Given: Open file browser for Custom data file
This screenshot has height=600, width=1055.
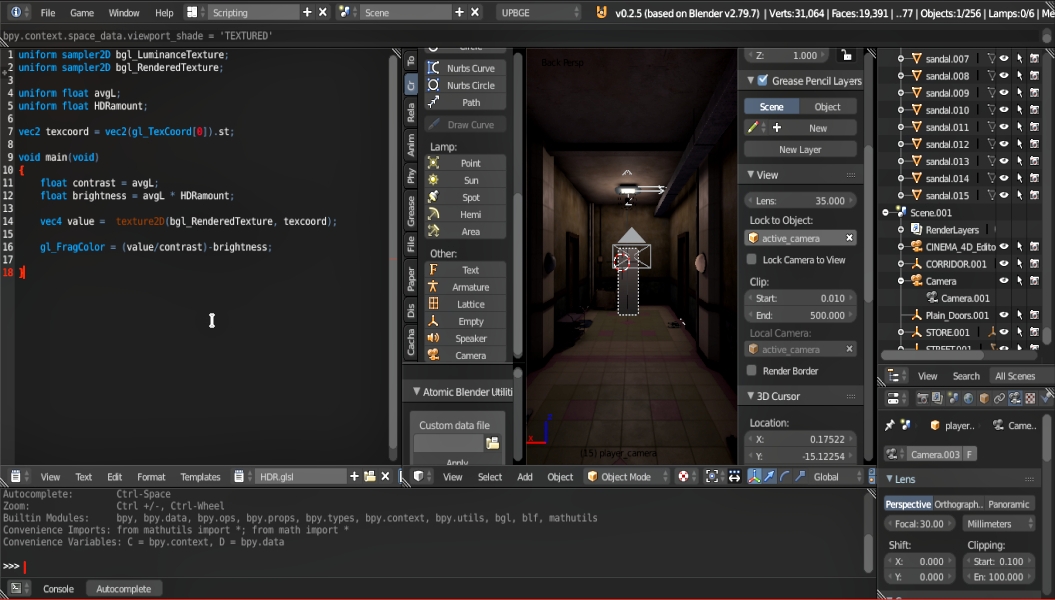Looking at the screenshot, I should click(x=492, y=443).
